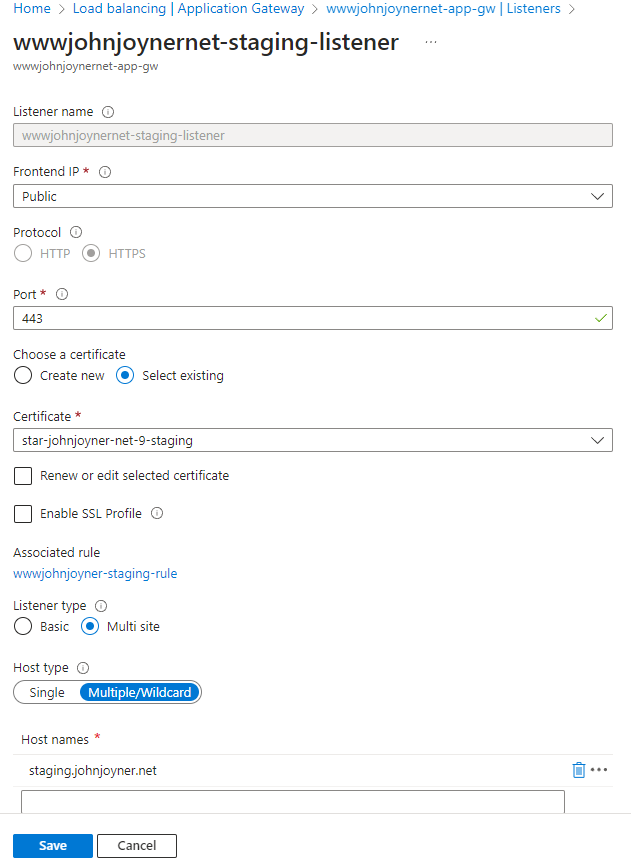Click the Listener type info icon
The height and width of the screenshot is (864, 631).
pyautogui.click(x=101, y=605)
